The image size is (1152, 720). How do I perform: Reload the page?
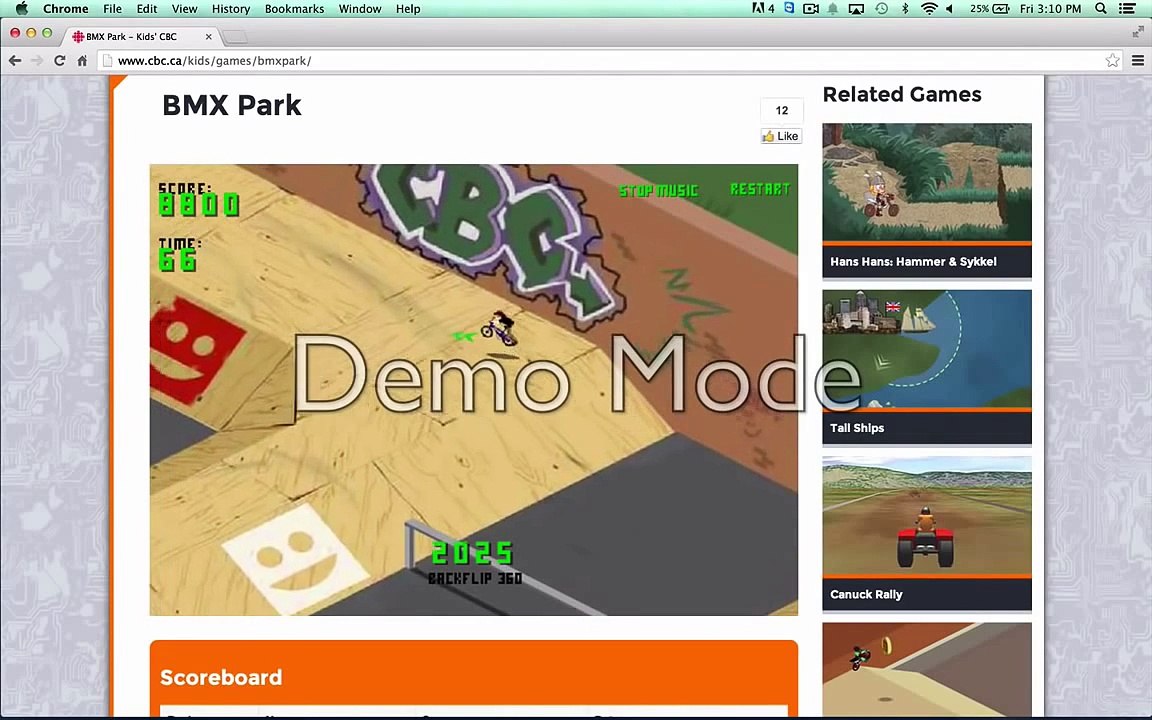(x=60, y=60)
